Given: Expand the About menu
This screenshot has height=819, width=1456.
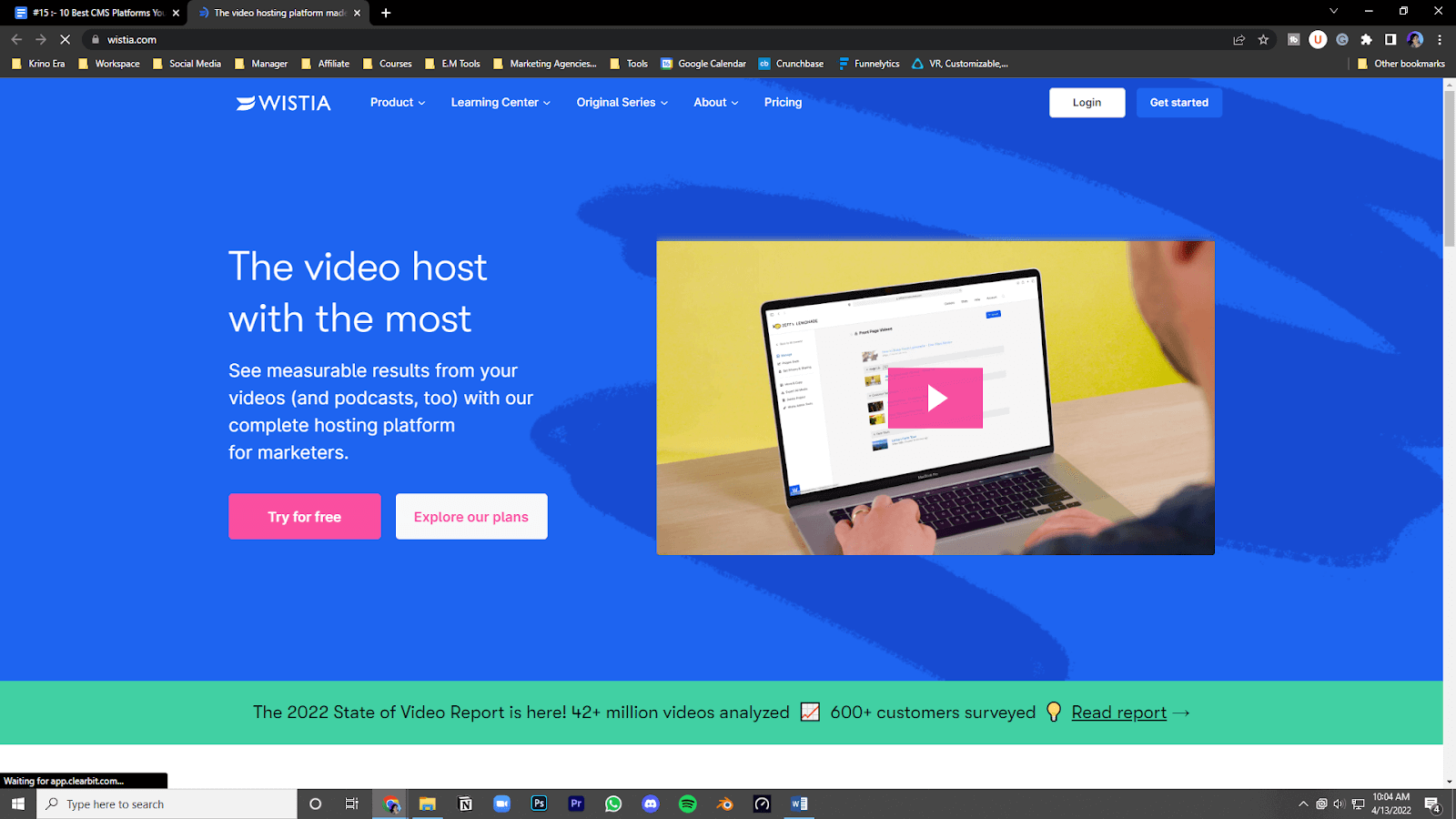Looking at the screenshot, I should [716, 103].
